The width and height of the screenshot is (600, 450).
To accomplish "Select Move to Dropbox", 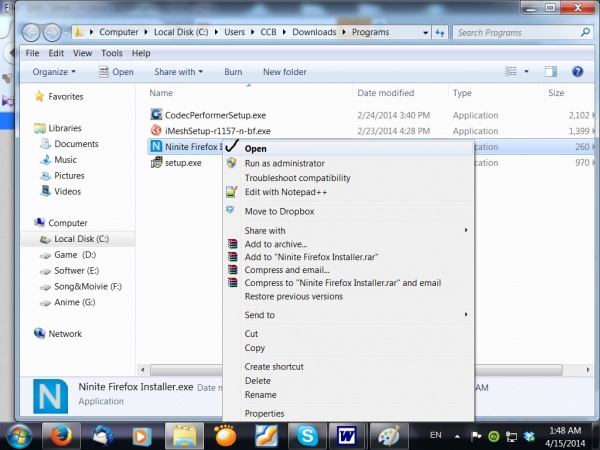I will (348, 211).
